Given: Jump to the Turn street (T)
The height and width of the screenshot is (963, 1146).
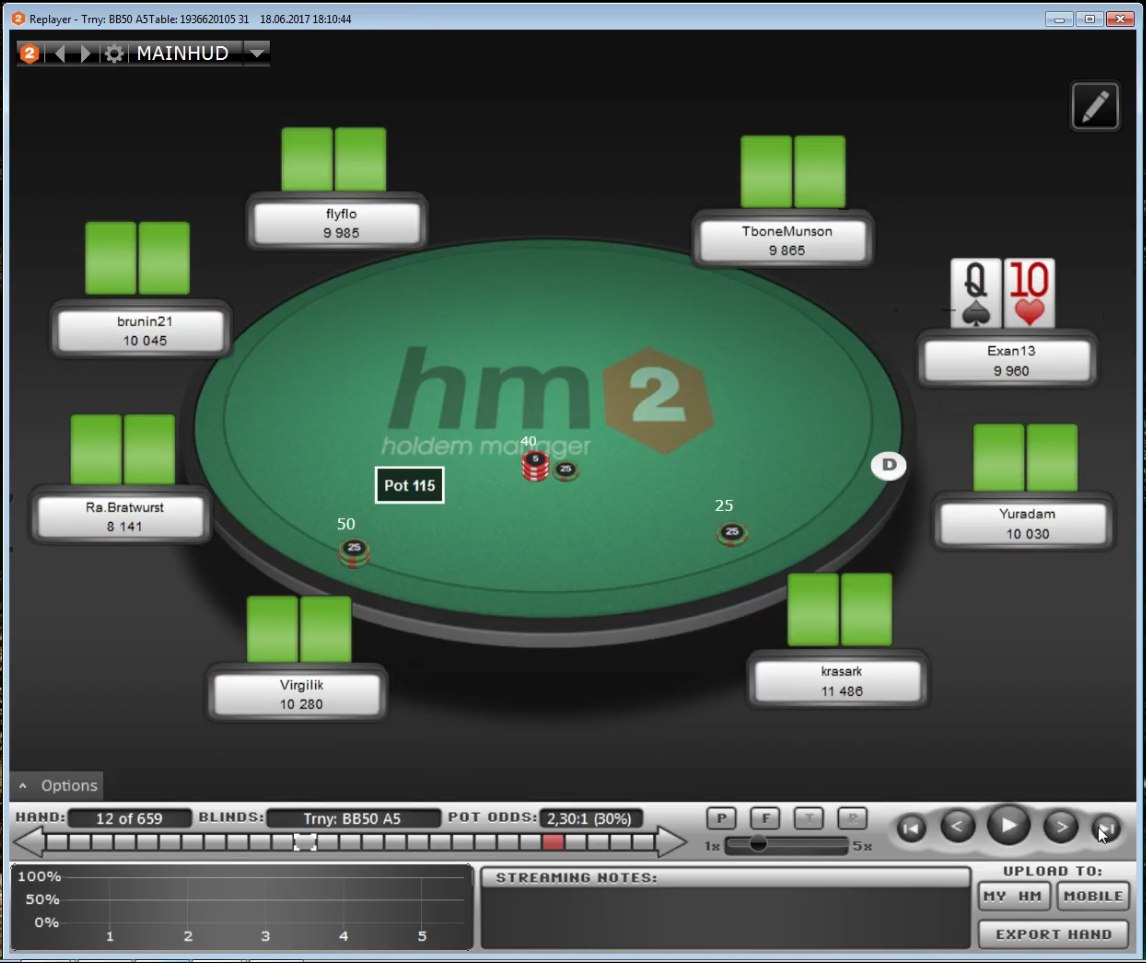Looking at the screenshot, I should coord(808,818).
